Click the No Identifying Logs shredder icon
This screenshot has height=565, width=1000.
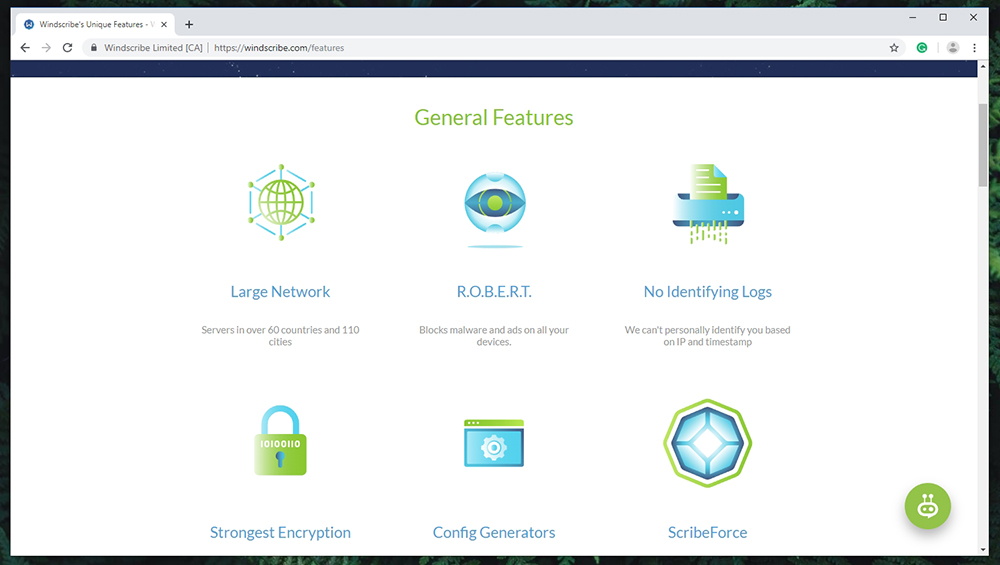pos(708,204)
